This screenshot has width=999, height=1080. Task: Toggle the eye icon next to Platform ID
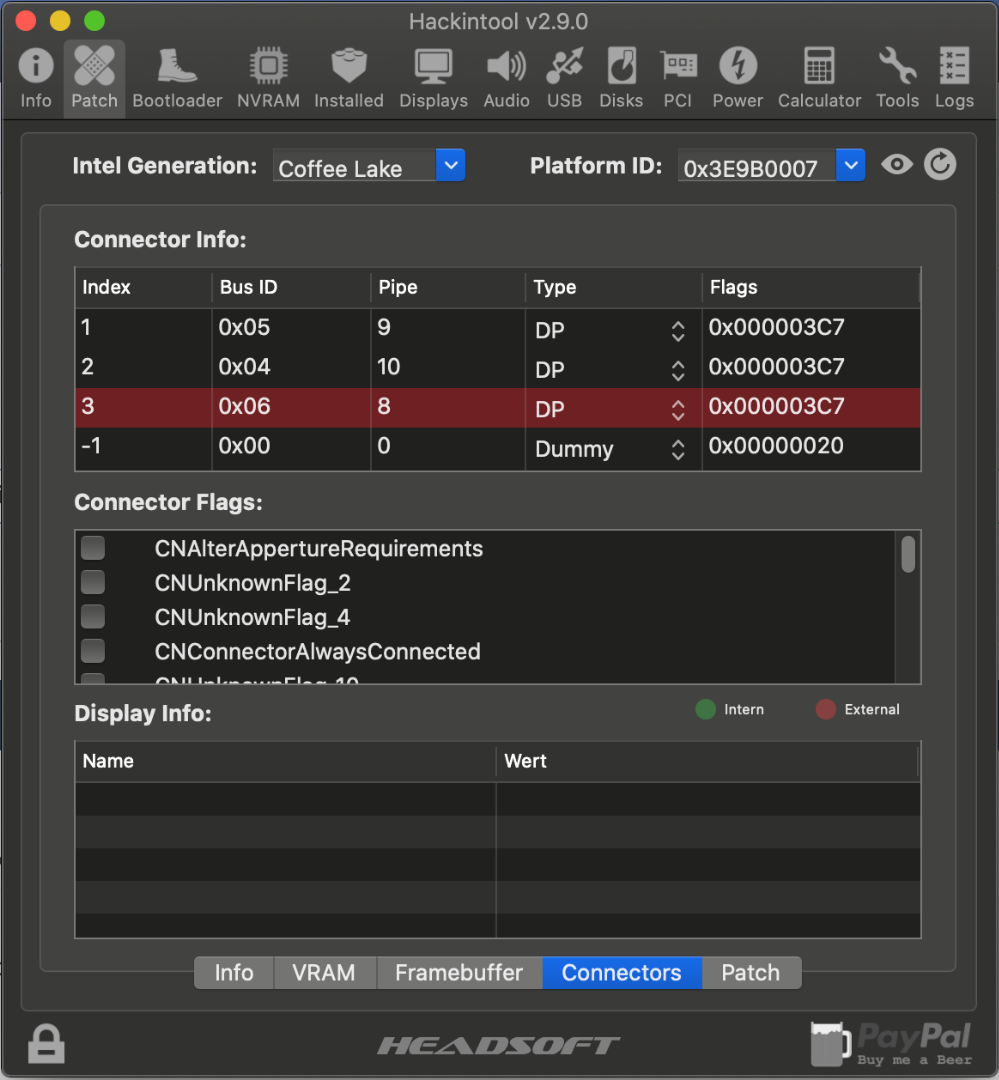pos(897,165)
